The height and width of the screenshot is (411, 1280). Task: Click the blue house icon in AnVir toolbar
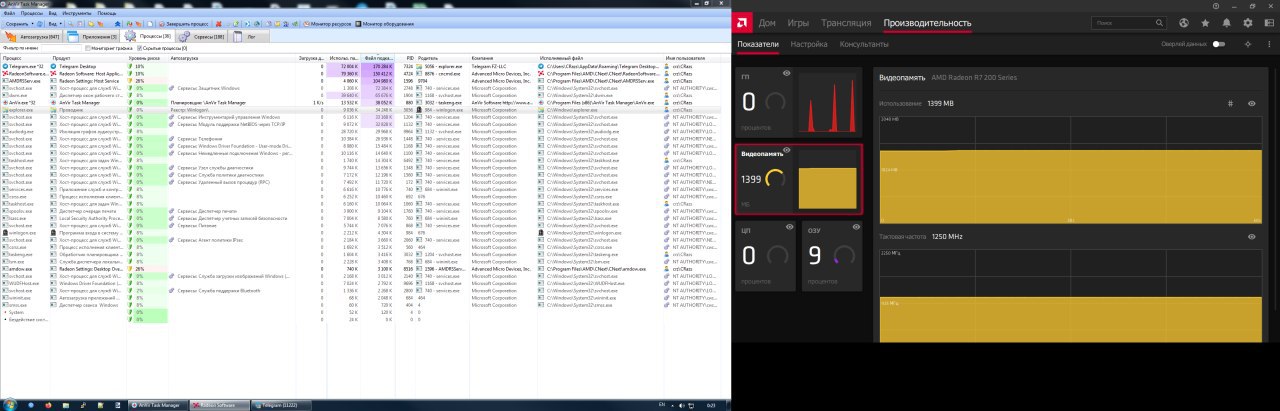(x=117, y=23)
